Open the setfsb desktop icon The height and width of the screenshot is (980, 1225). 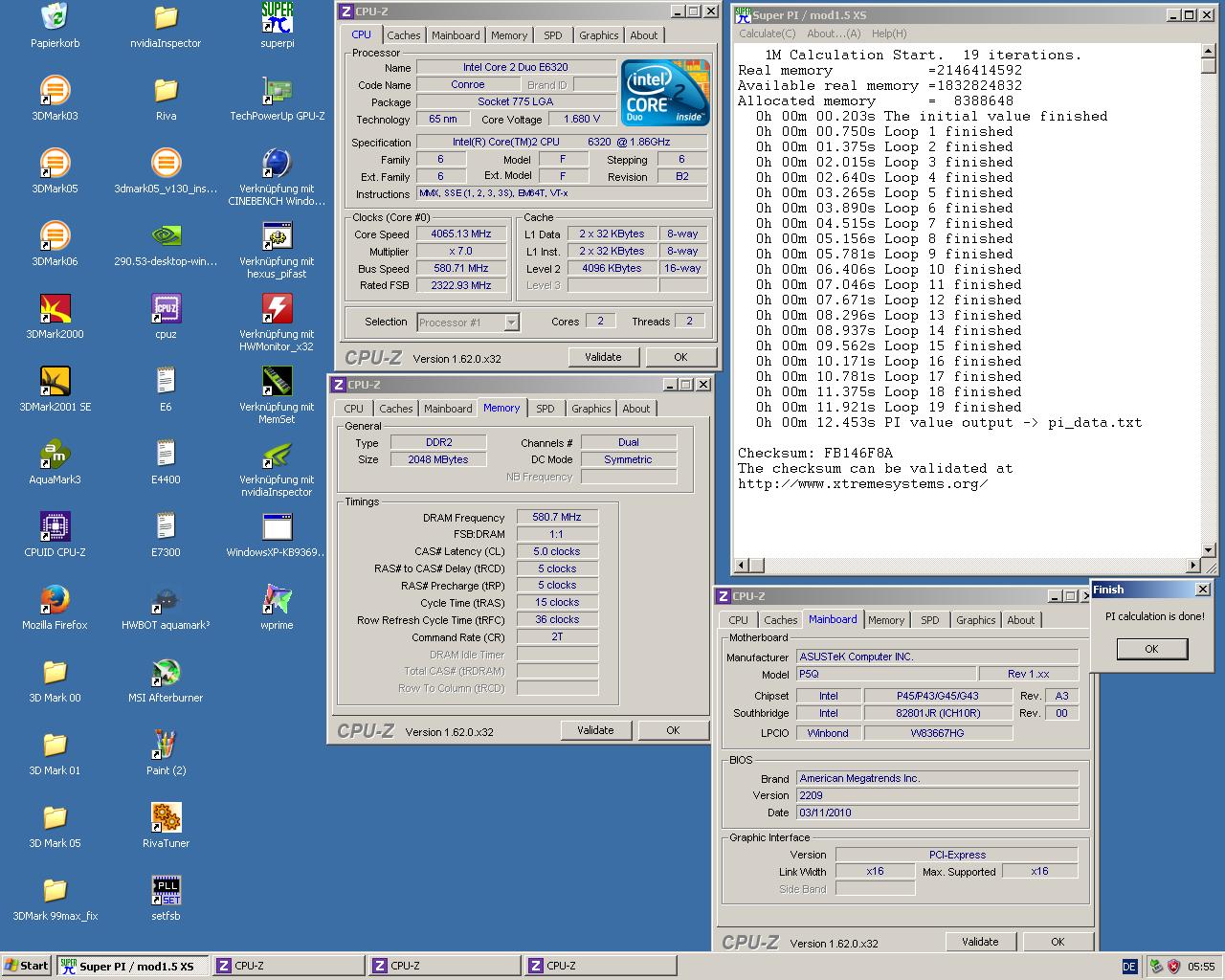166,890
